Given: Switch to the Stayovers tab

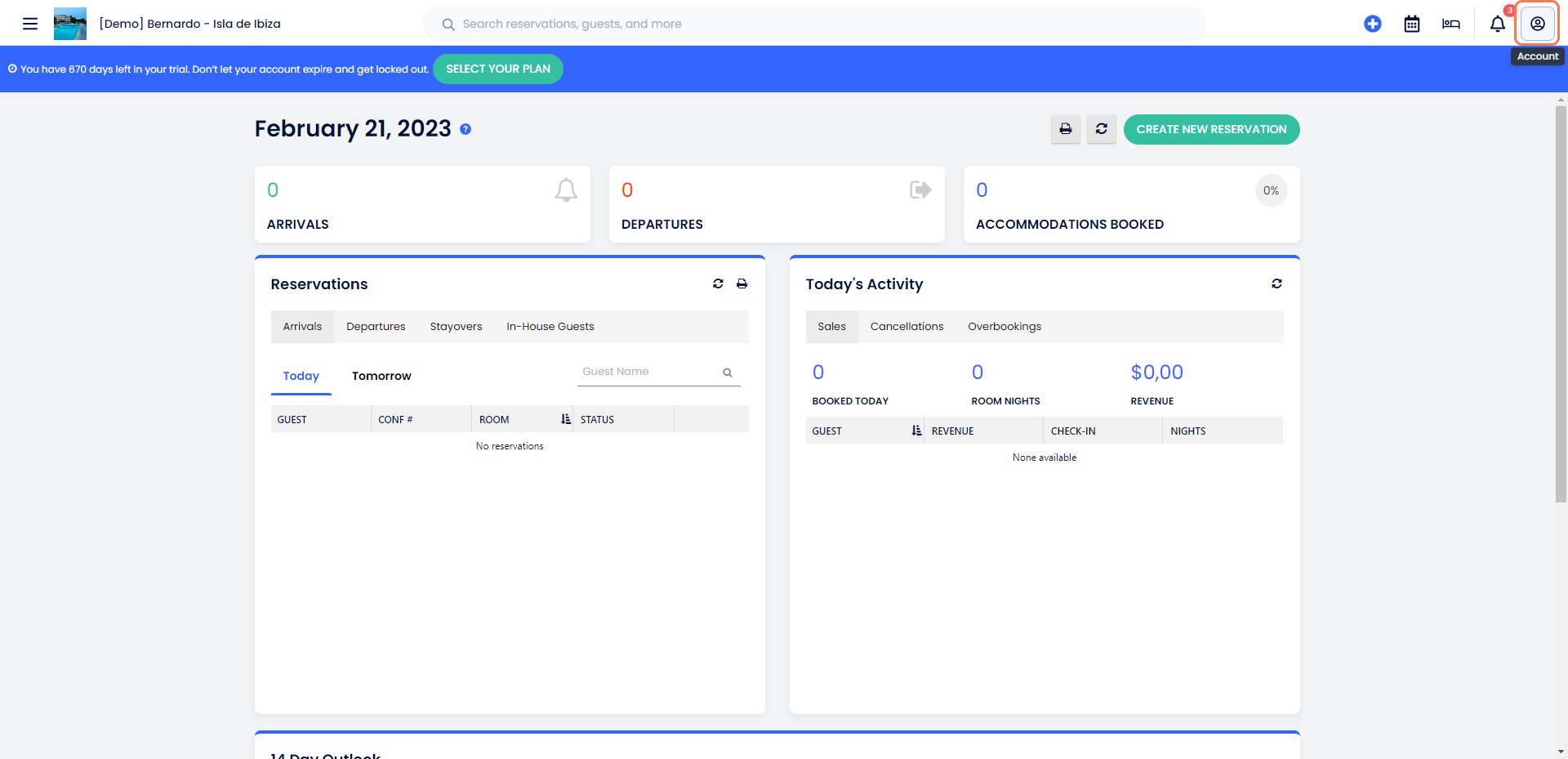Looking at the screenshot, I should click(456, 326).
